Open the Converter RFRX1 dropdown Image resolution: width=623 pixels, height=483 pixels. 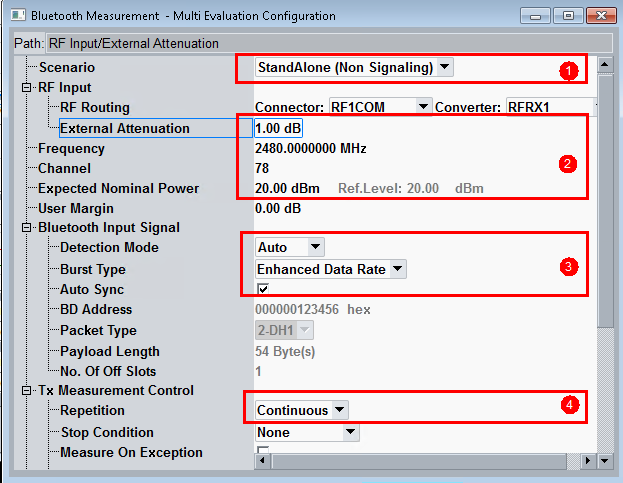pos(551,107)
